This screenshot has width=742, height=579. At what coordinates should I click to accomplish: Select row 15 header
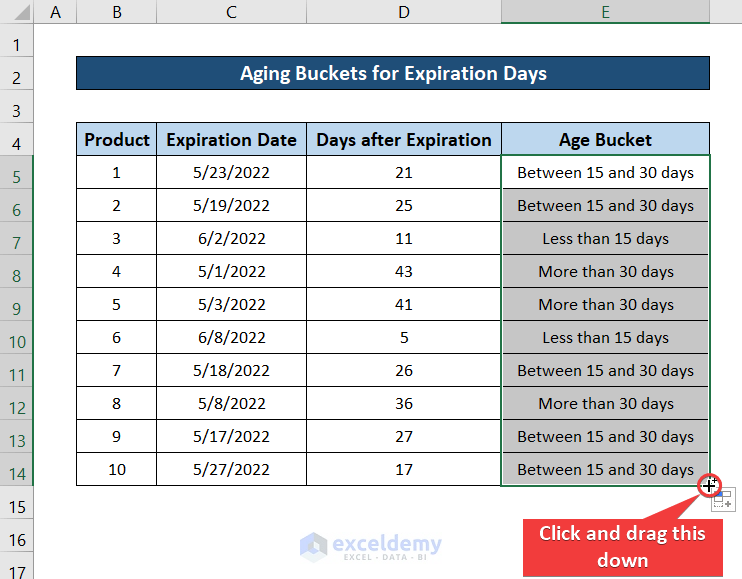17,506
